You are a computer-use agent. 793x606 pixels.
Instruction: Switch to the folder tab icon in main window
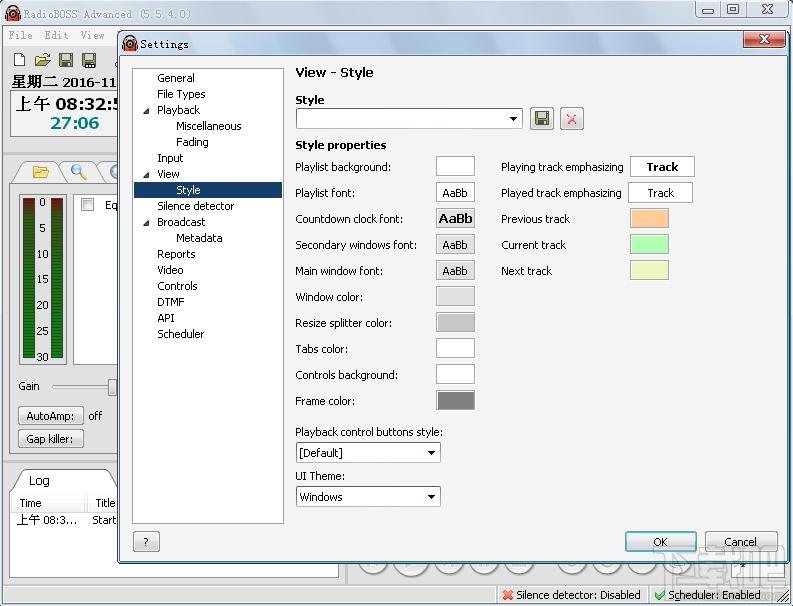coord(40,172)
